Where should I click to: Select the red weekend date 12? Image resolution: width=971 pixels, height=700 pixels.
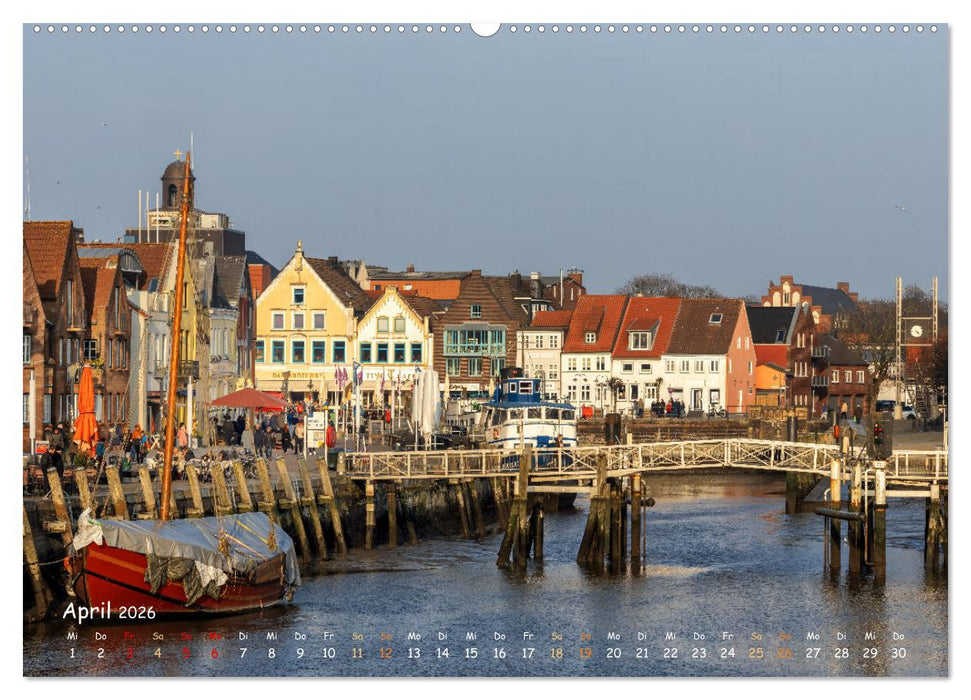(385, 650)
